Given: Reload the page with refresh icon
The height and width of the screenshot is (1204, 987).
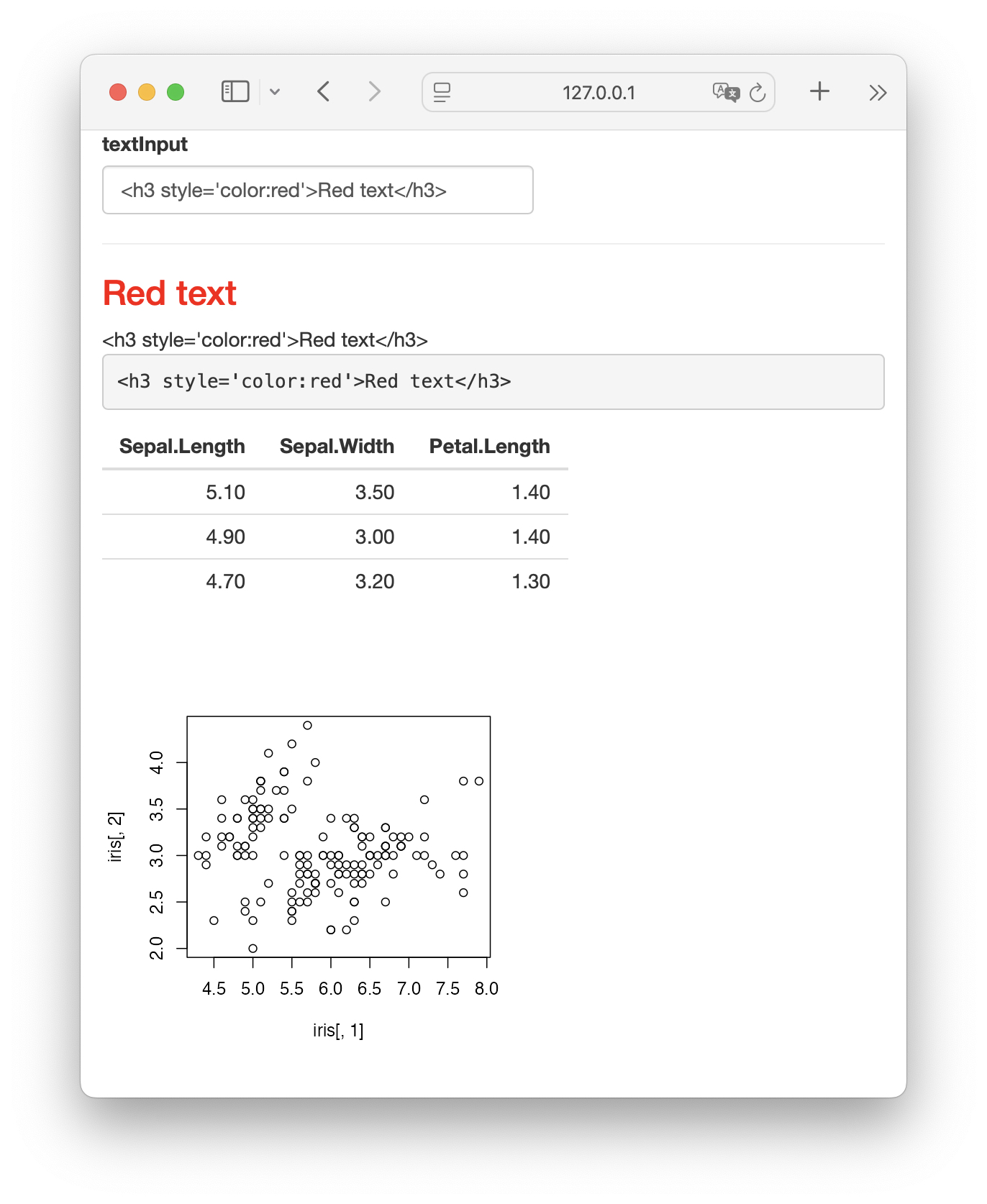Looking at the screenshot, I should click(758, 92).
